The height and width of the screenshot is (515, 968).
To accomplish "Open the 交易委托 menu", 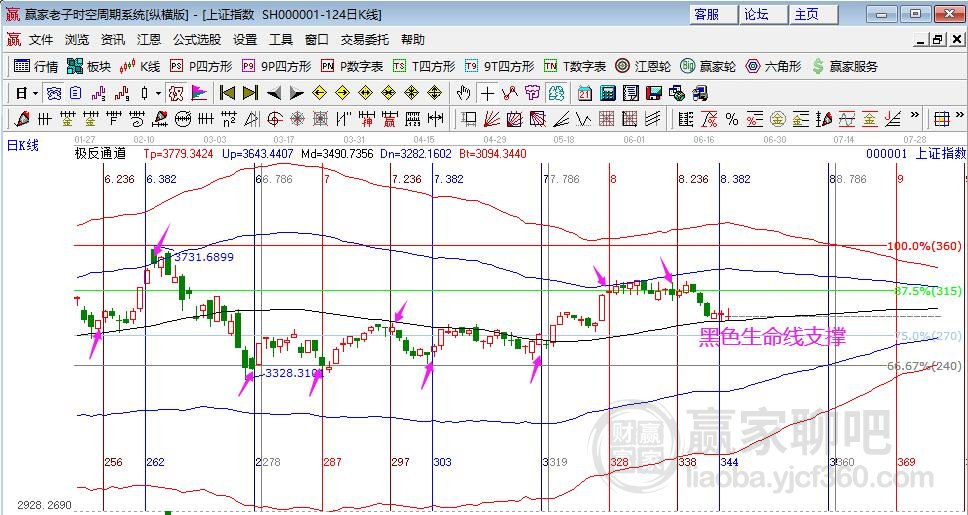I will click(365, 40).
